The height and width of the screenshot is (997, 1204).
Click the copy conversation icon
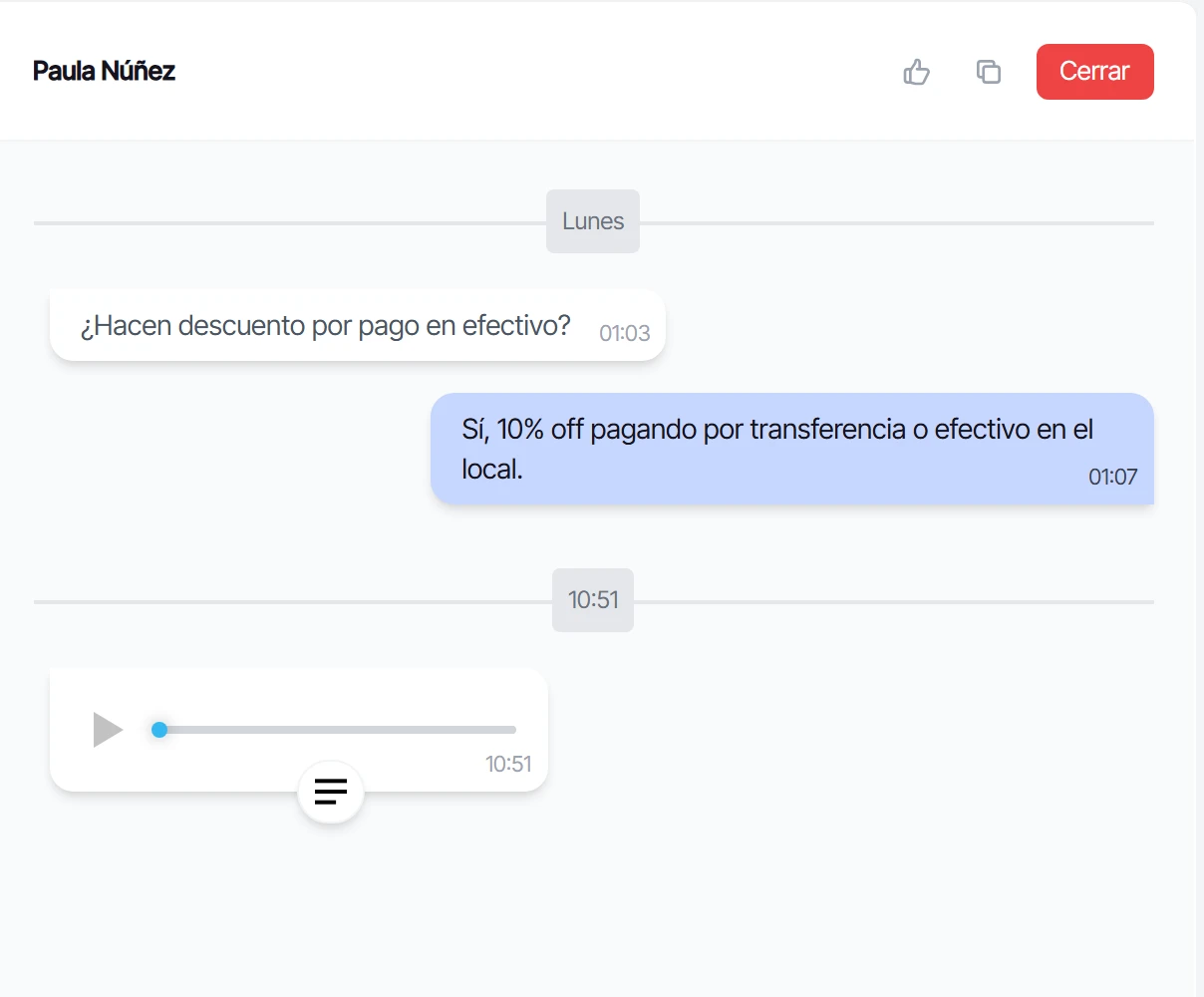coord(988,72)
